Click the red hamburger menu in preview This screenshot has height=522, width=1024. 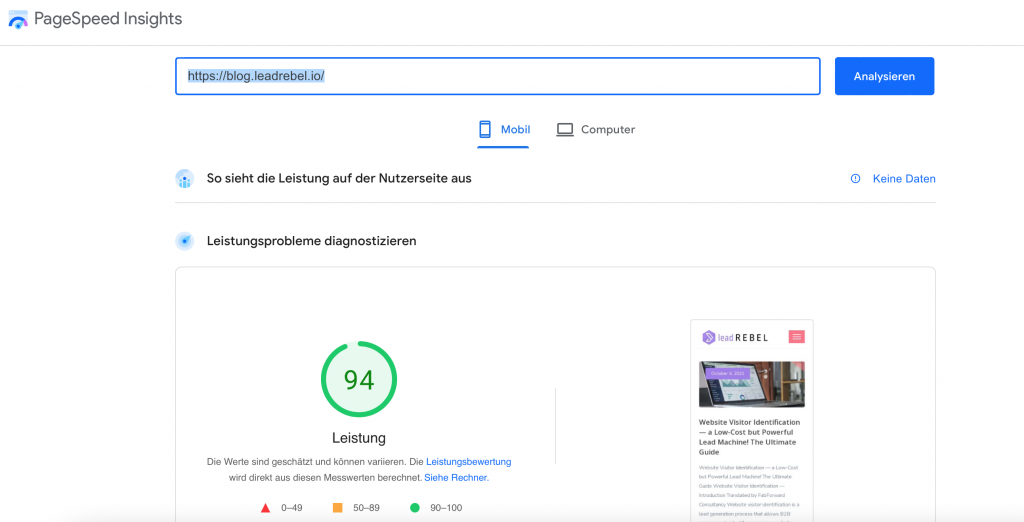pos(797,336)
